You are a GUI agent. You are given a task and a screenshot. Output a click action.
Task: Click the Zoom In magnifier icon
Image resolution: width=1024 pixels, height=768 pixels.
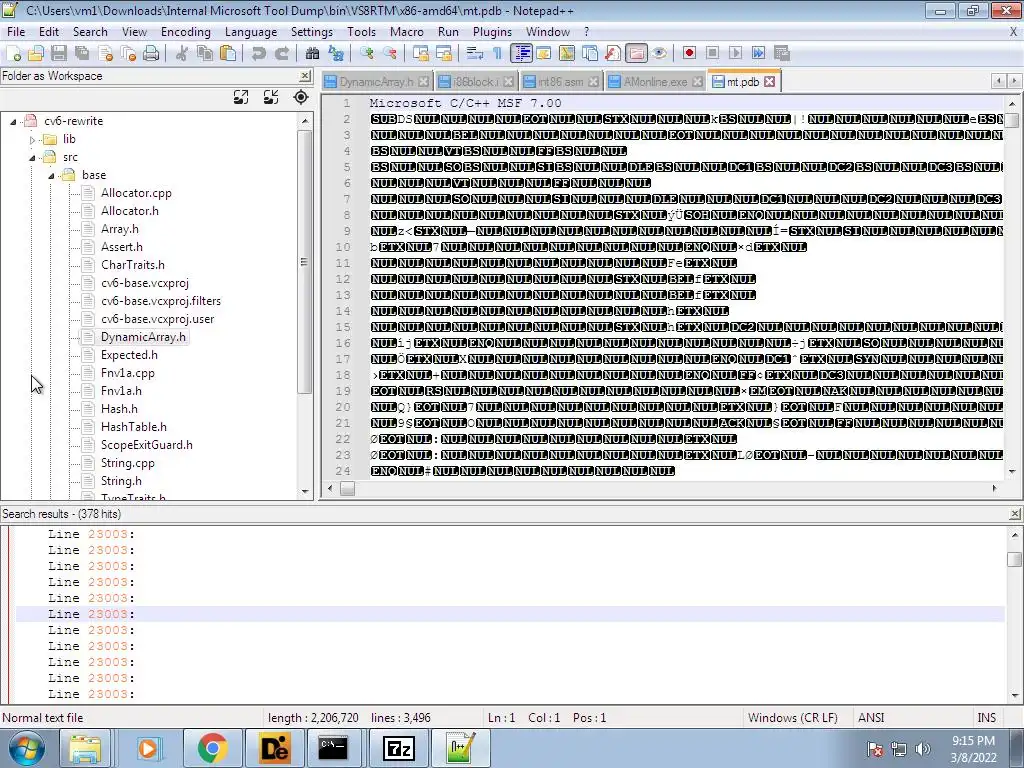tap(366, 54)
